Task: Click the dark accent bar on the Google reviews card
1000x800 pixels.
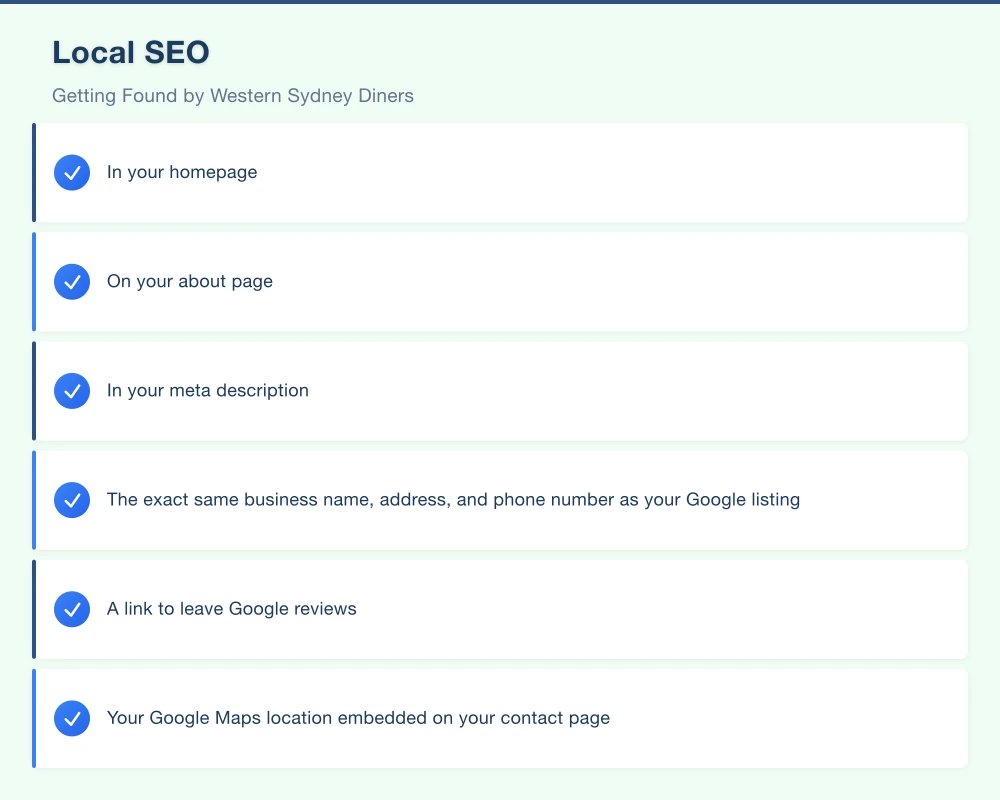Action: [x=34, y=608]
